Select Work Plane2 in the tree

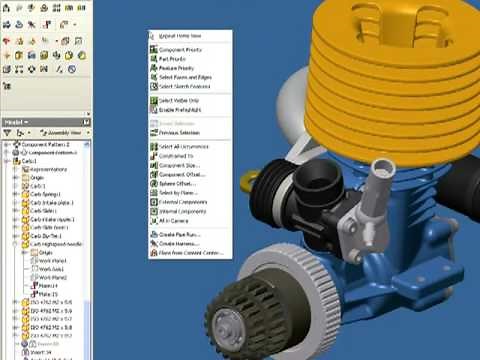pyautogui.click(x=53, y=277)
